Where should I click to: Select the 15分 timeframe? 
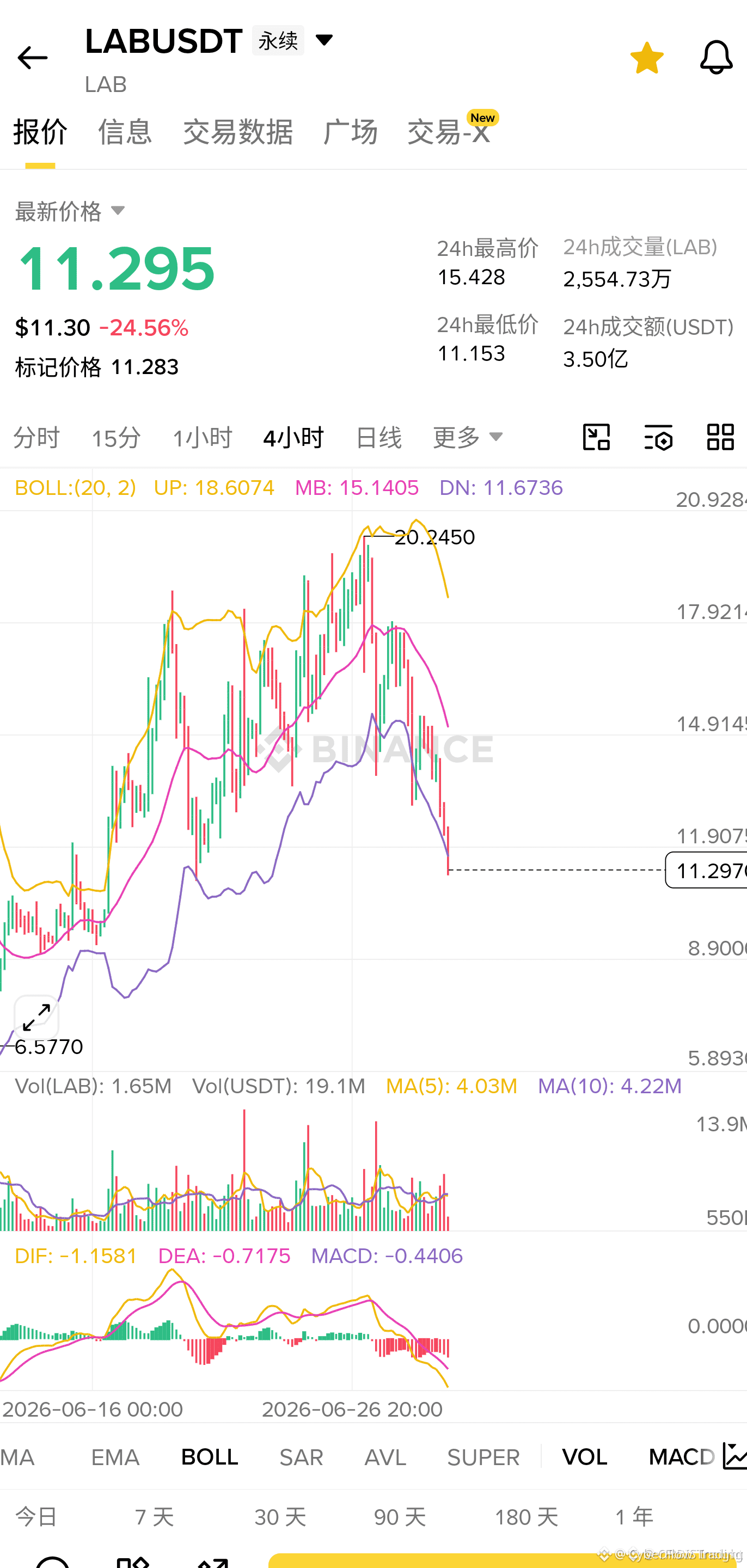pyautogui.click(x=117, y=438)
